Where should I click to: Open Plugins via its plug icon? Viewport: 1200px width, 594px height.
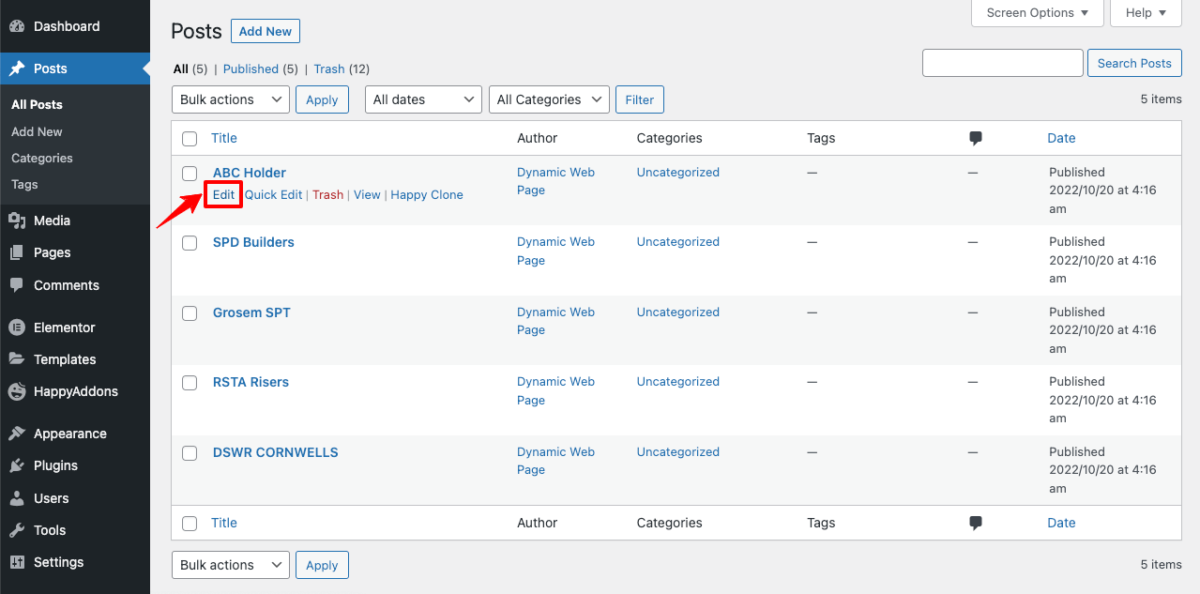pos(17,466)
